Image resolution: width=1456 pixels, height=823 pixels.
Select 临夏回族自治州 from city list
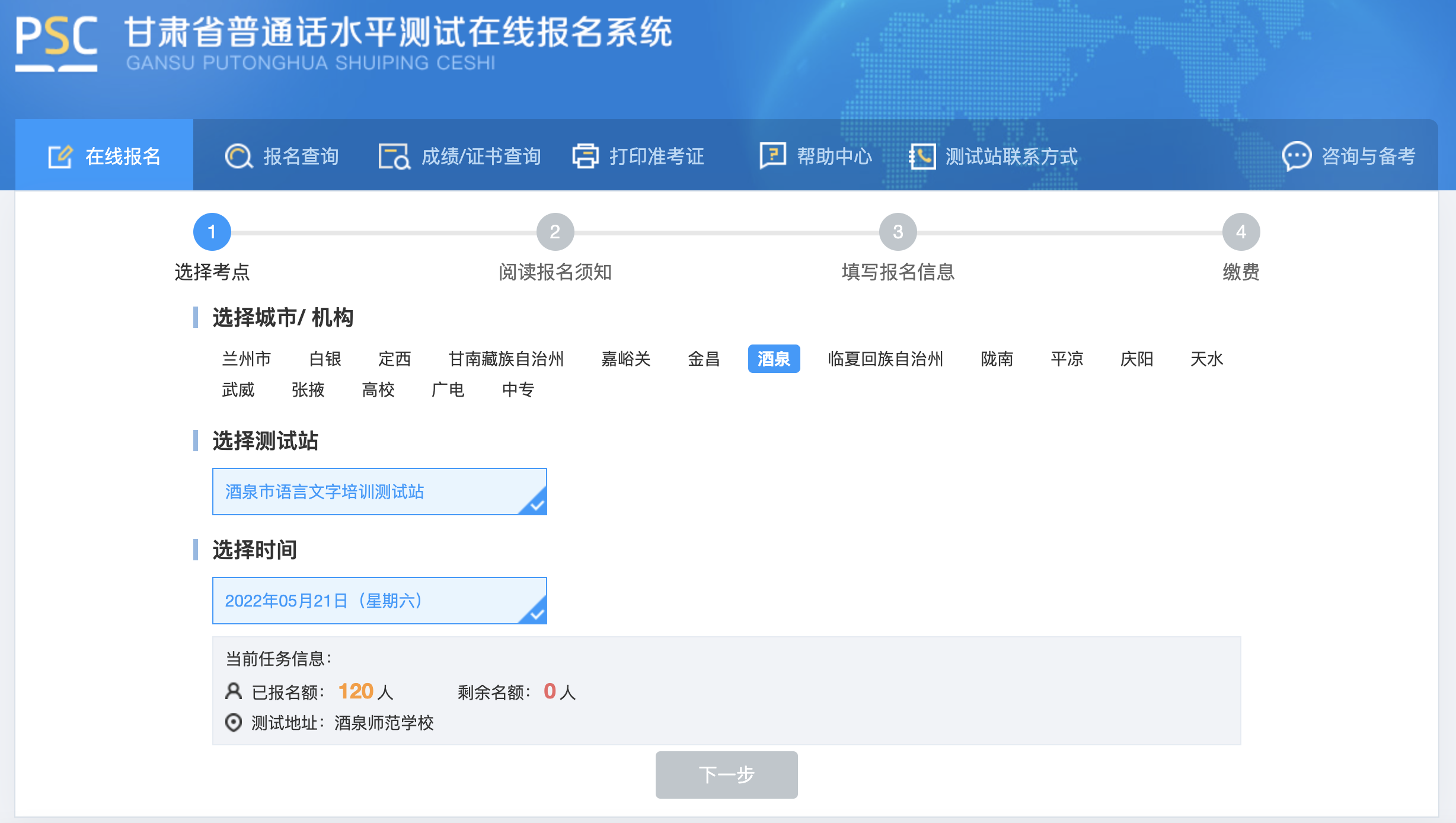click(x=885, y=359)
